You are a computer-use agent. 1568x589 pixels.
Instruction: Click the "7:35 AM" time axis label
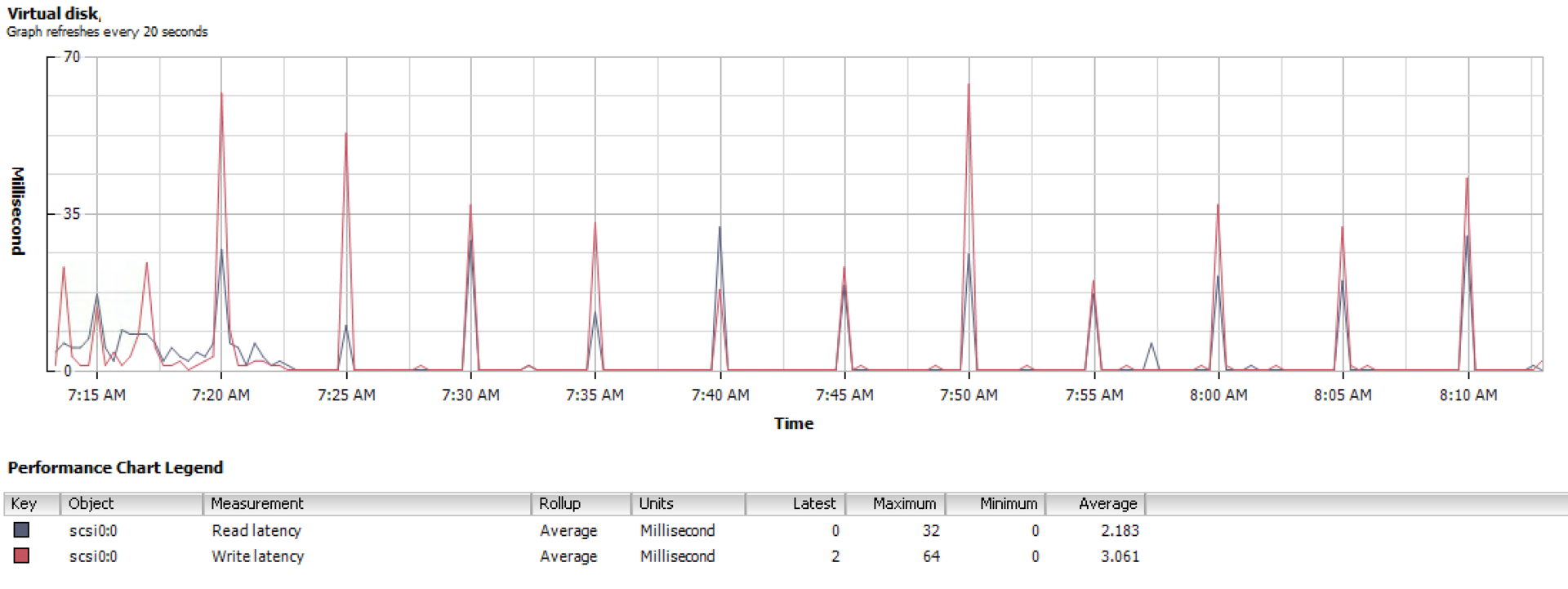click(x=595, y=395)
